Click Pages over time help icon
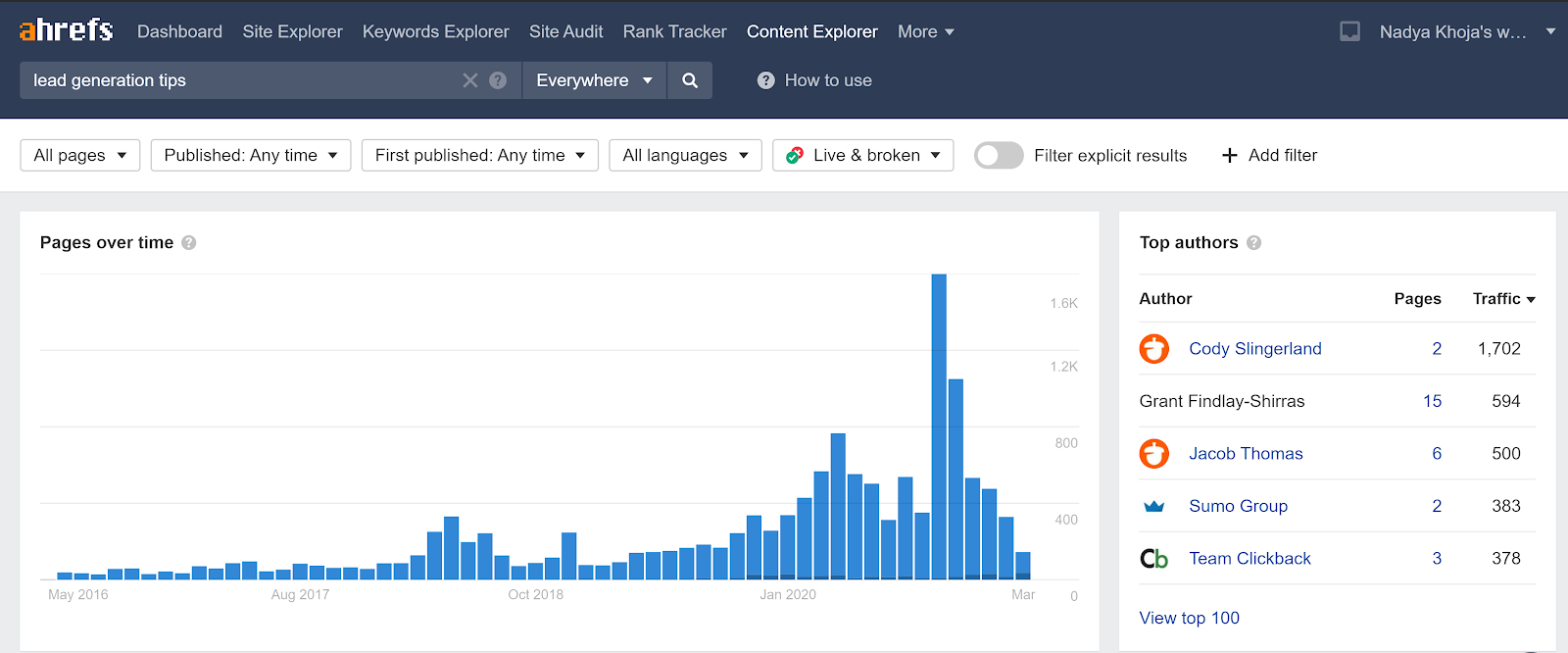 [x=189, y=242]
